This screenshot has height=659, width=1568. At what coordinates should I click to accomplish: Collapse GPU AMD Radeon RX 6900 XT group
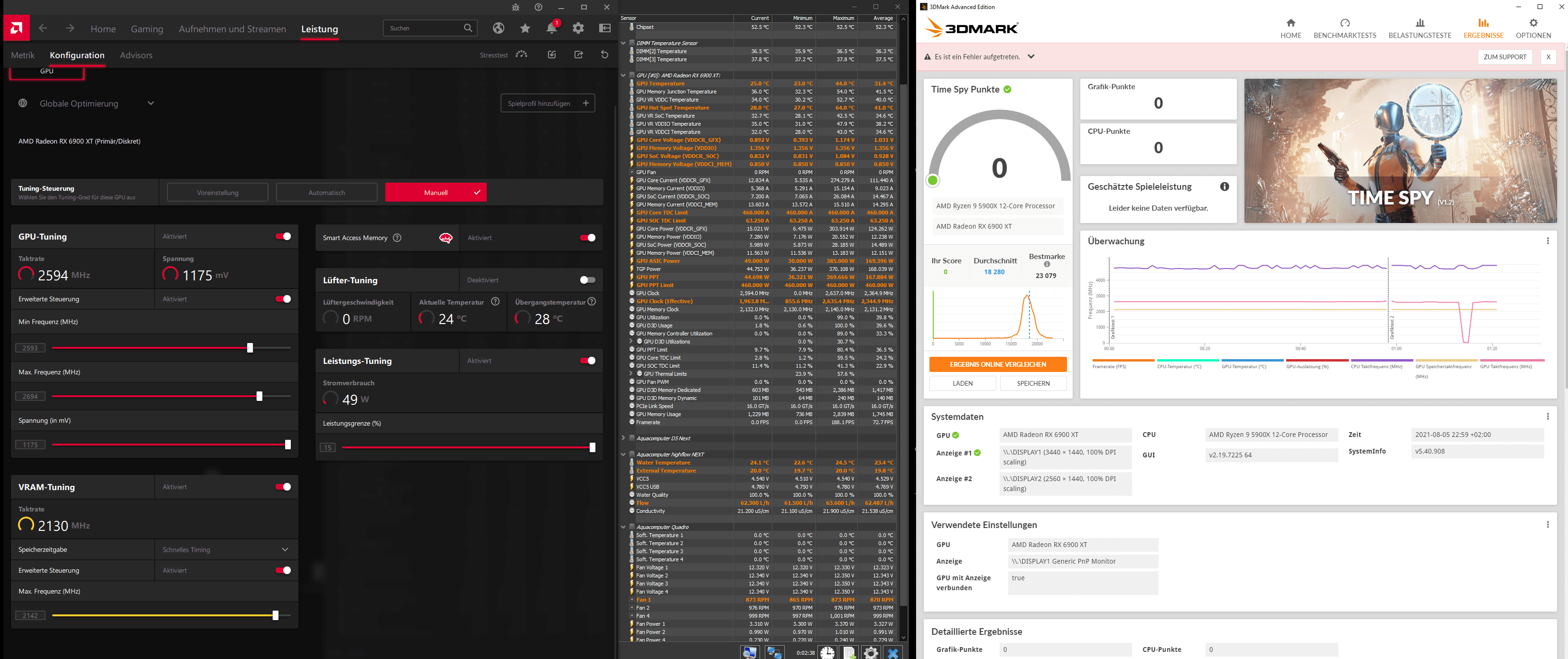coord(623,75)
